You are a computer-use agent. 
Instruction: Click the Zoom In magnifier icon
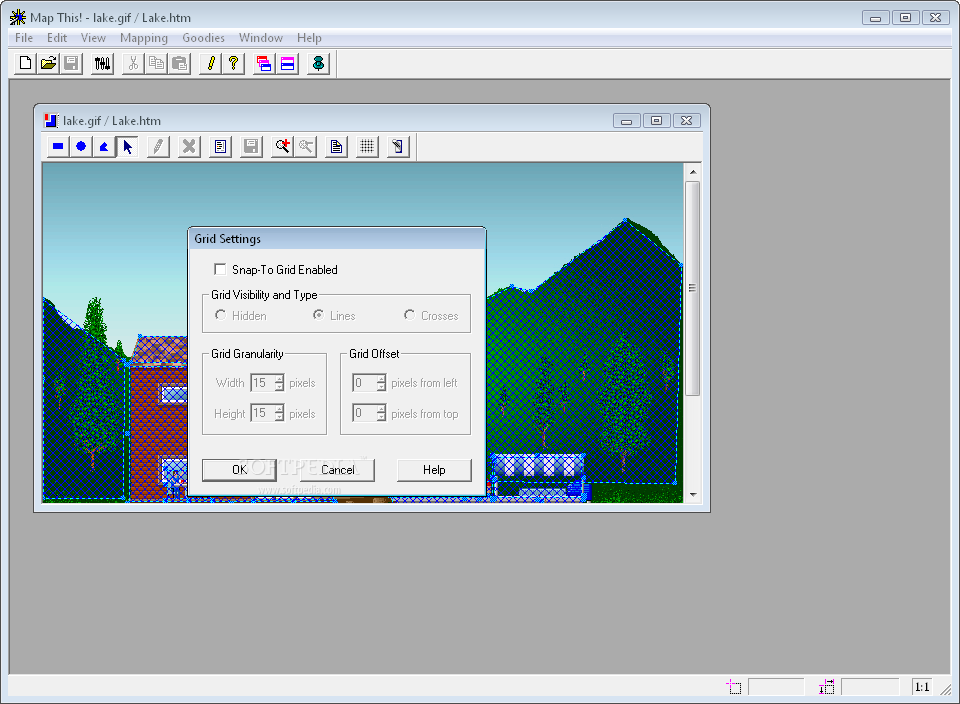[x=282, y=147]
